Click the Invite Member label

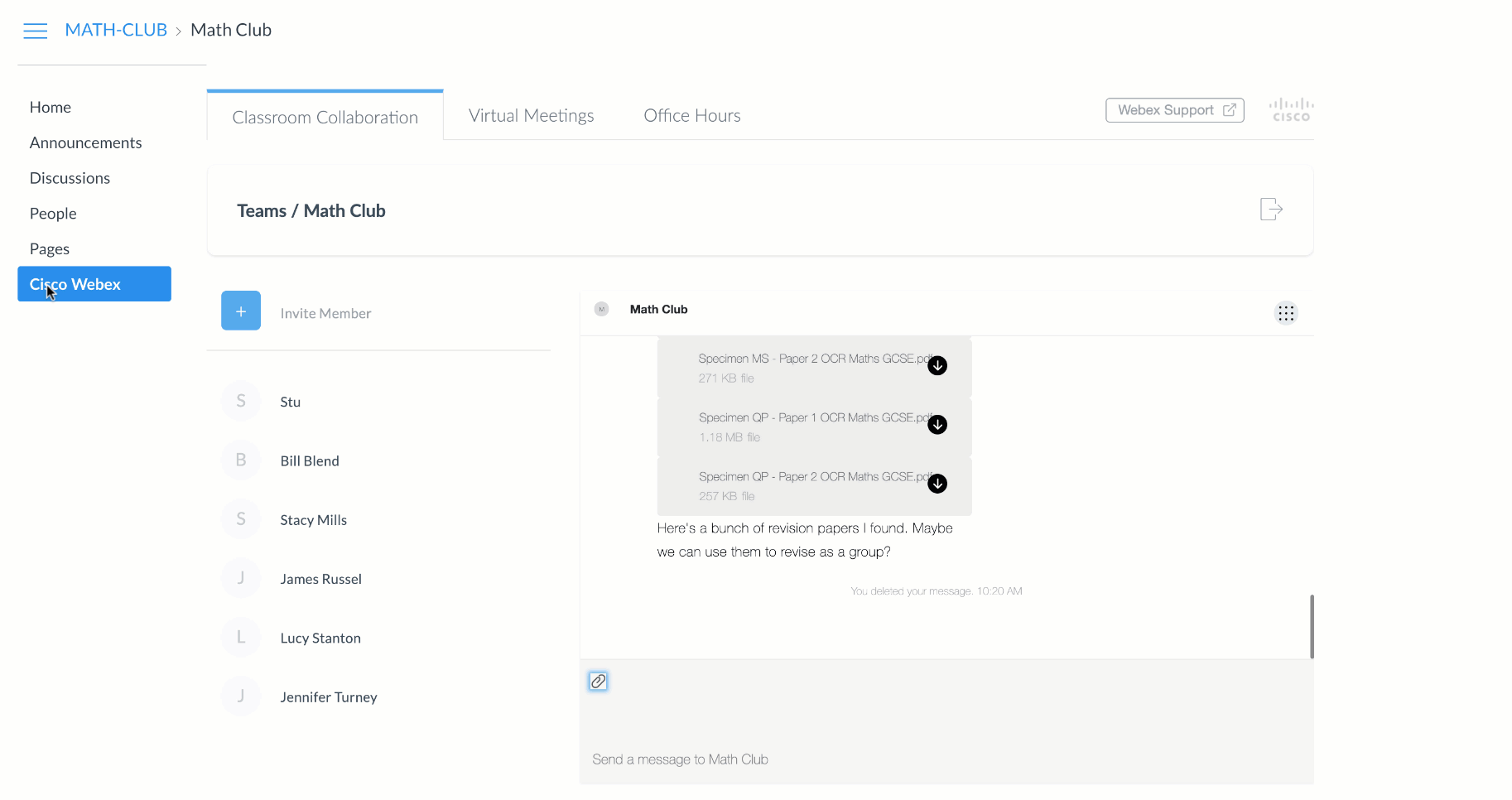coord(325,313)
